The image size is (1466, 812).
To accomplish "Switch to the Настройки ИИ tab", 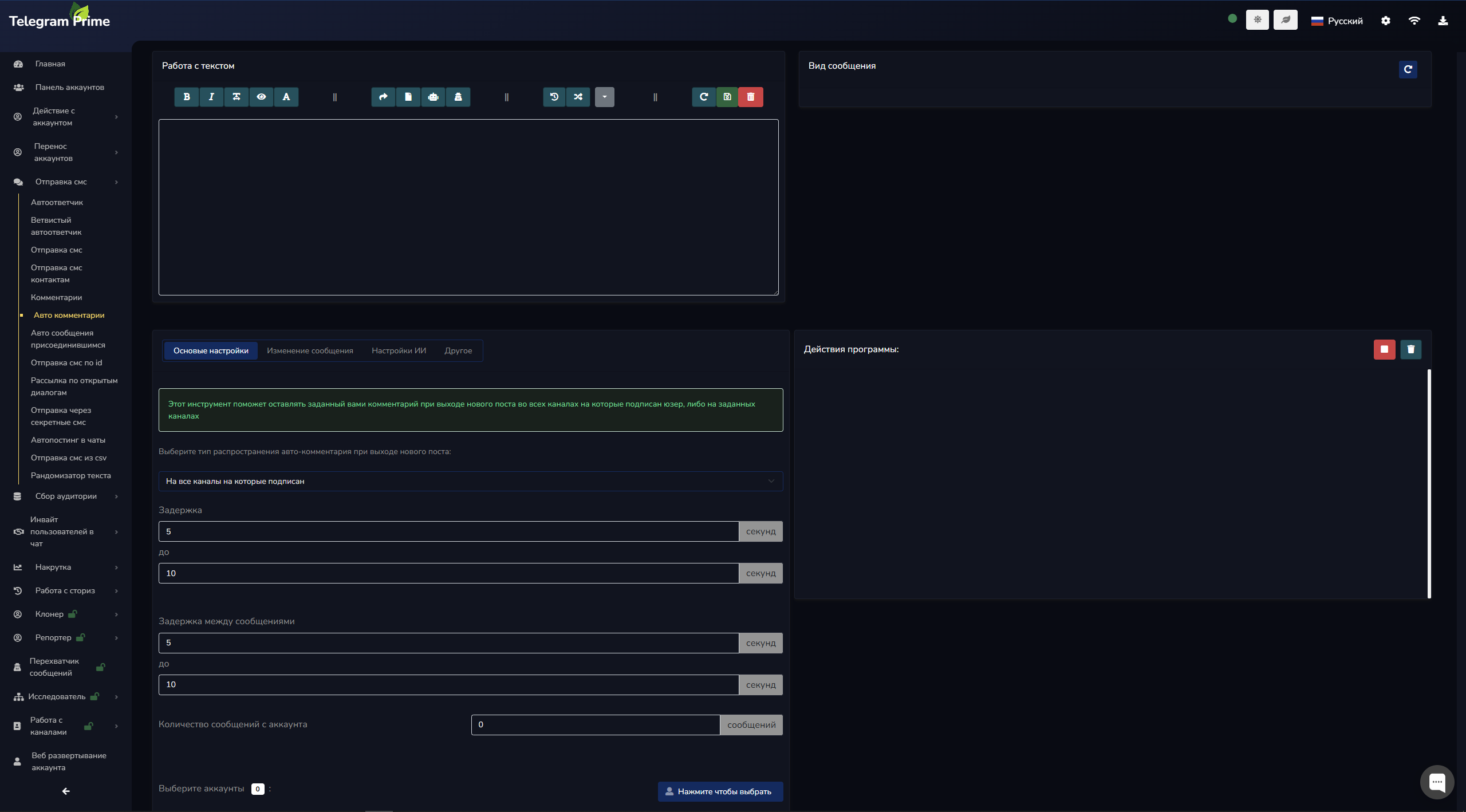I will [x=399, y=350].
